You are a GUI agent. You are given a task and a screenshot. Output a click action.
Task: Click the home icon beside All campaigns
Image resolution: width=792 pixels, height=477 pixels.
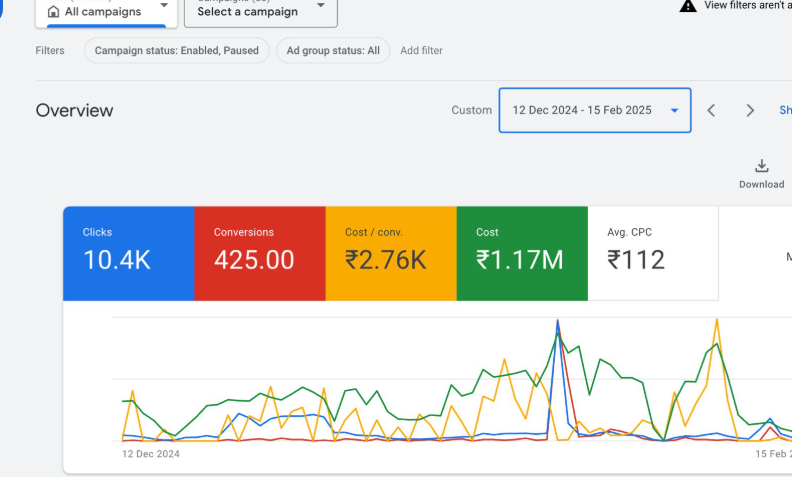[x=53, y=12]
